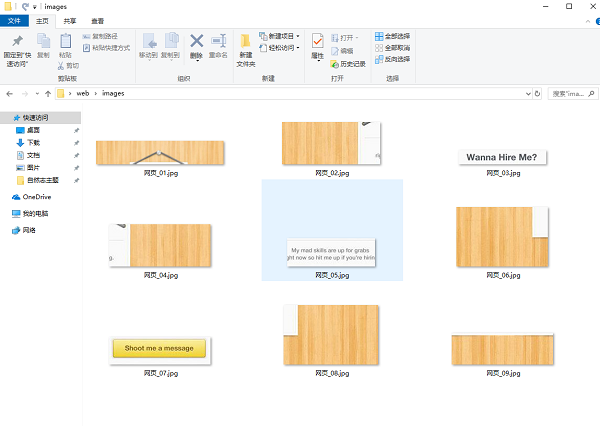Select OneDrive in the navigation pane

(x=36, y=197)
